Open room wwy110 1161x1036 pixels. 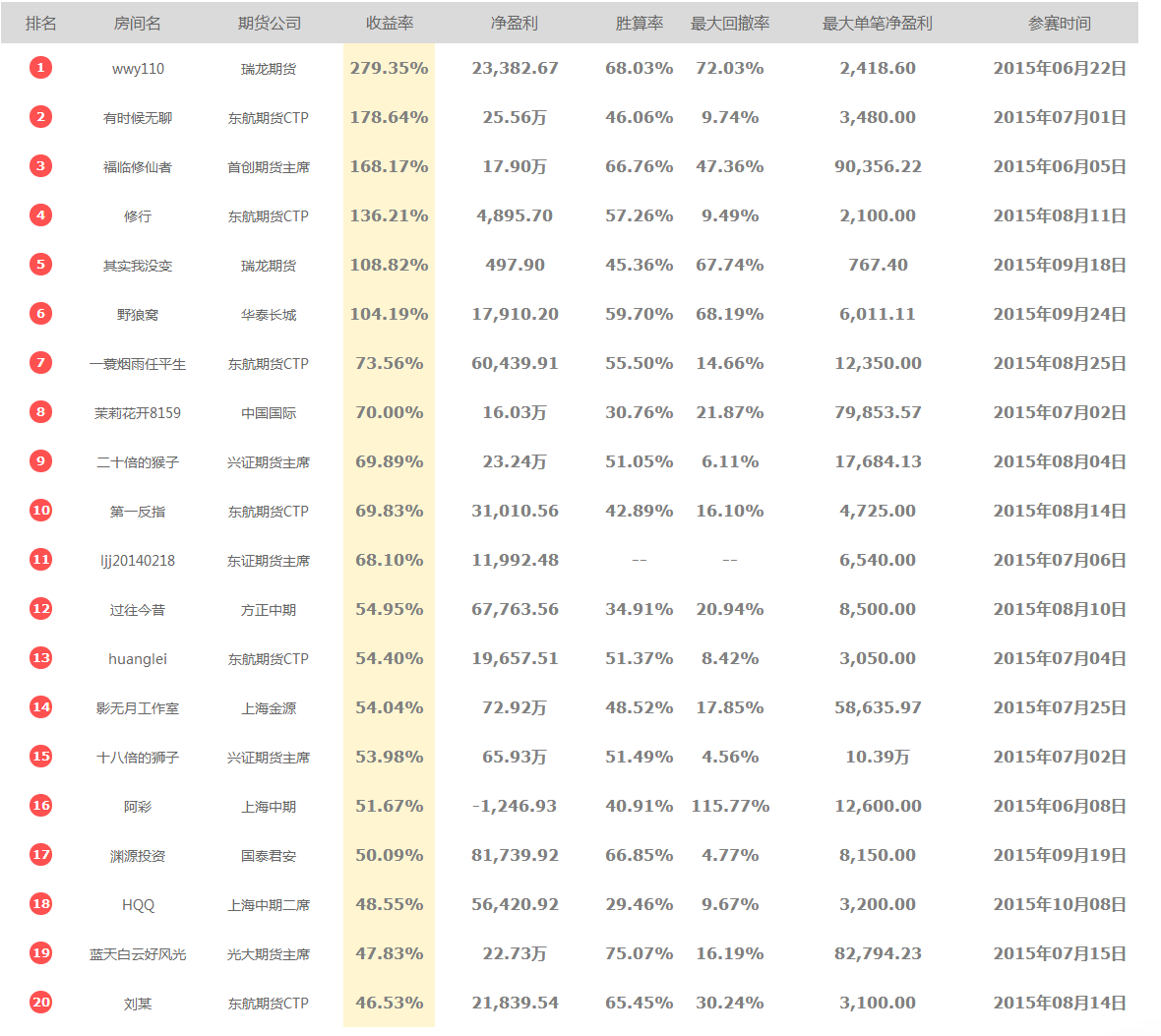138,69
